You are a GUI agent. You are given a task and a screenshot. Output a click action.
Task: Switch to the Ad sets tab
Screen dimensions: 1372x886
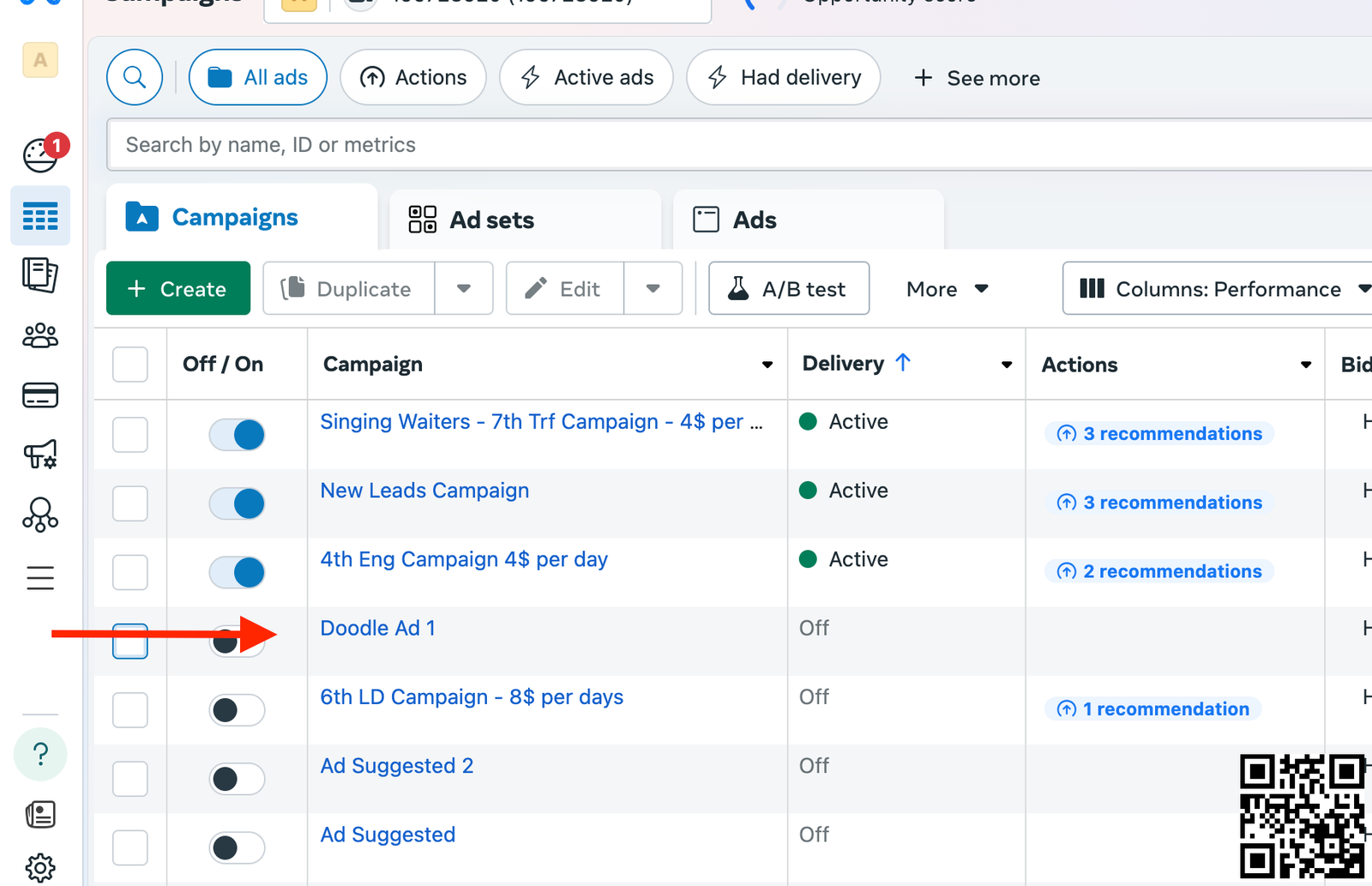coord(525,220)
